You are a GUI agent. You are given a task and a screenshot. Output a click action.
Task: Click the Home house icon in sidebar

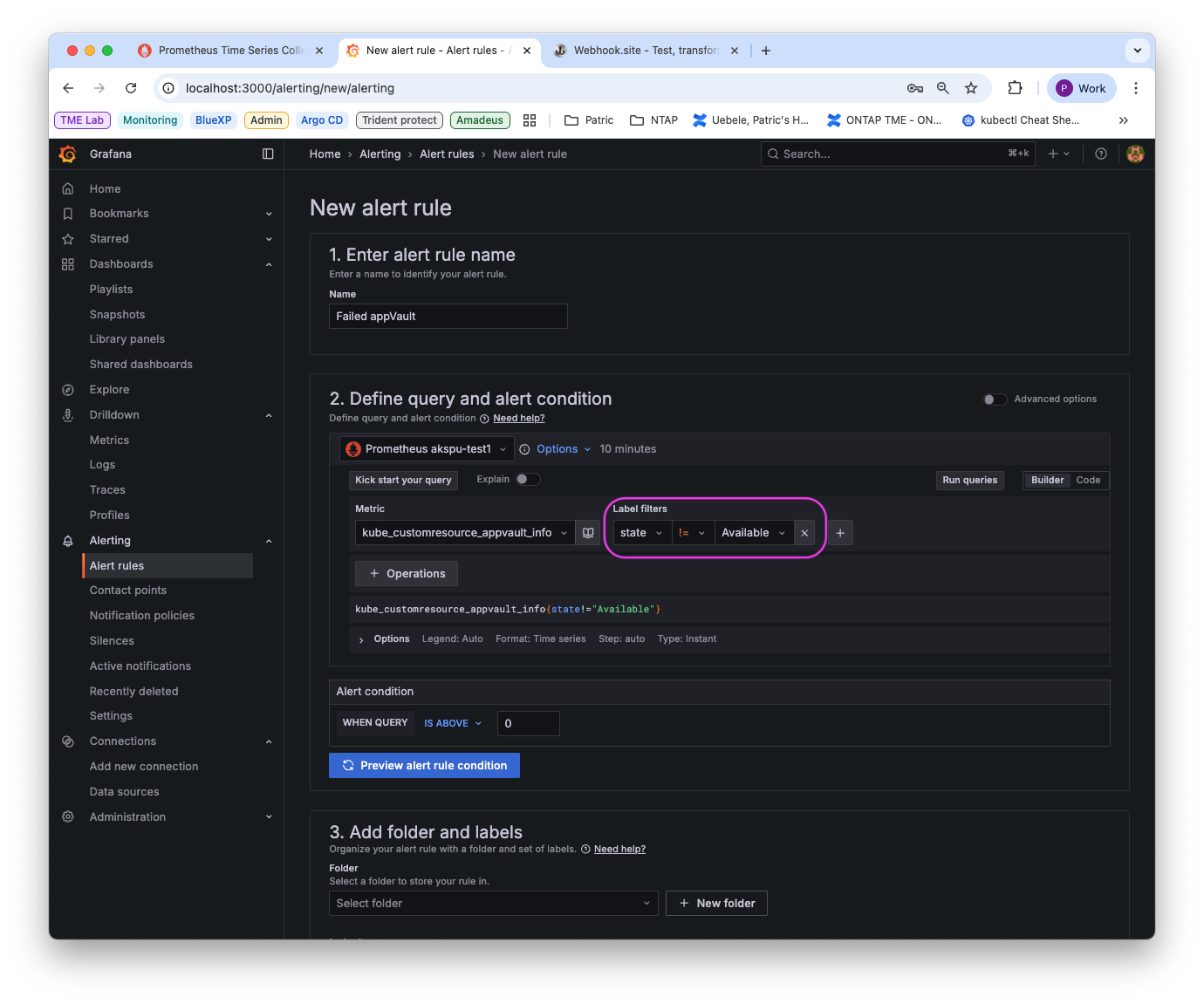(68, 188)
